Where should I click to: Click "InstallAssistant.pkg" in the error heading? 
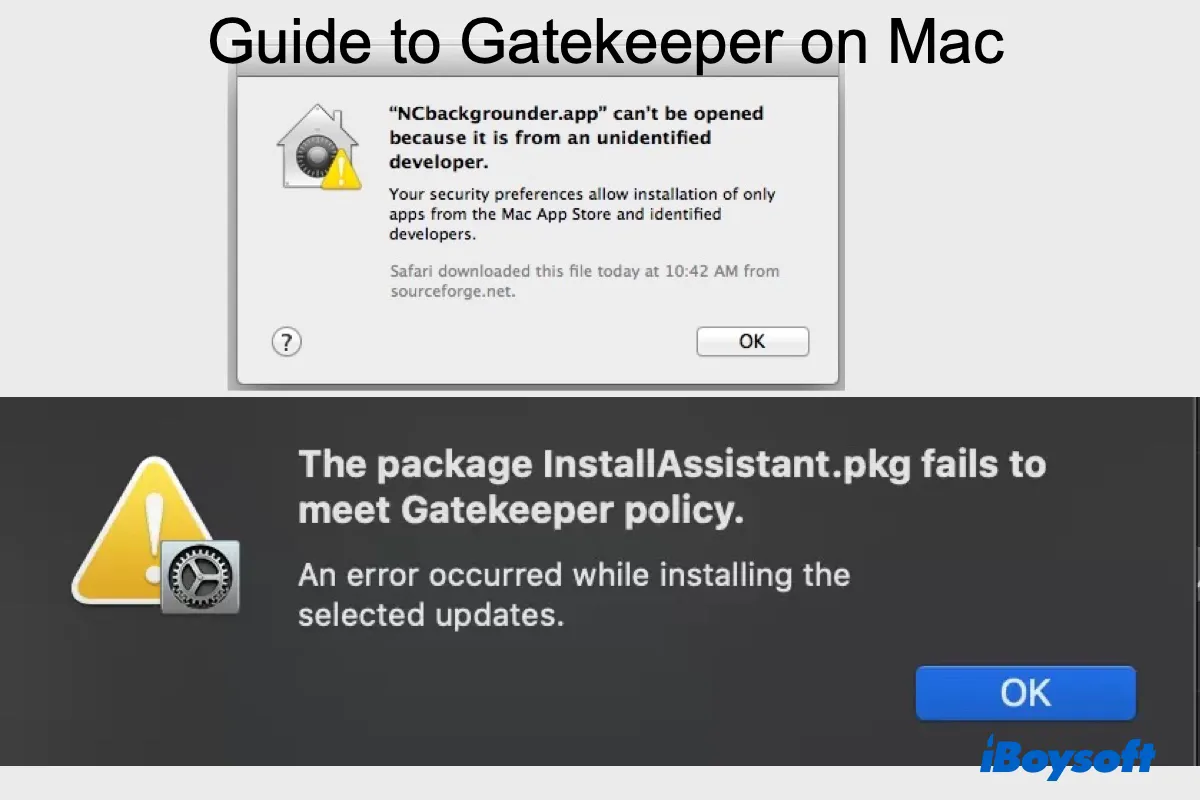pyautogui.click(x=728, y=464)
